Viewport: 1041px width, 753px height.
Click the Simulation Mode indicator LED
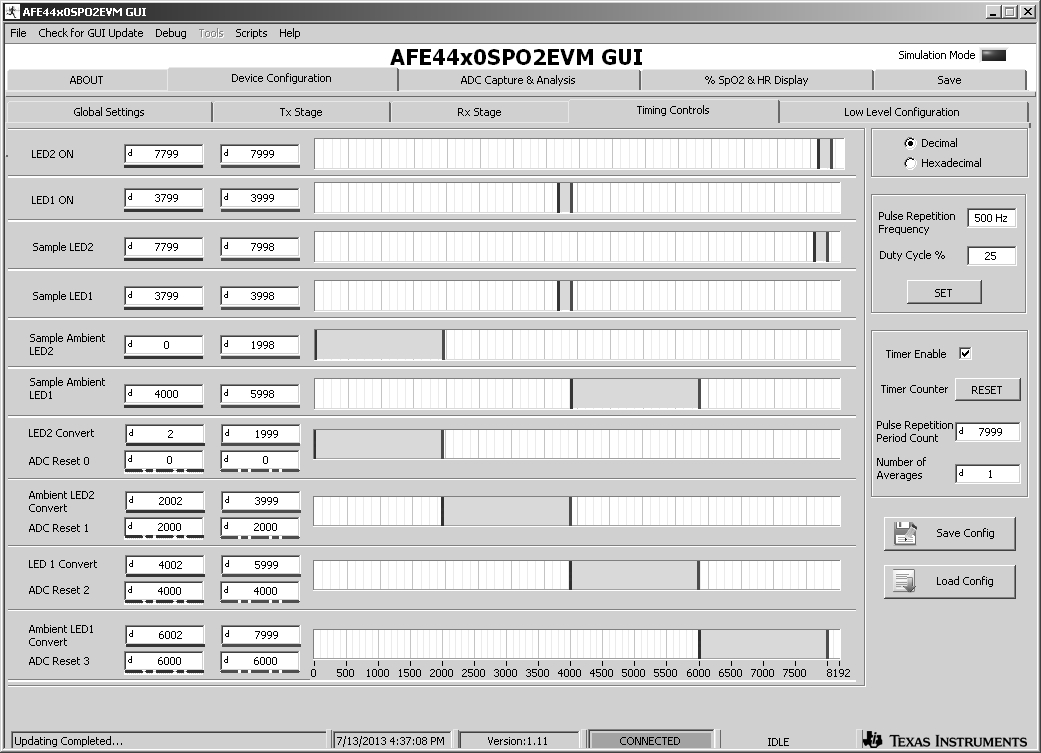point(994,55)
